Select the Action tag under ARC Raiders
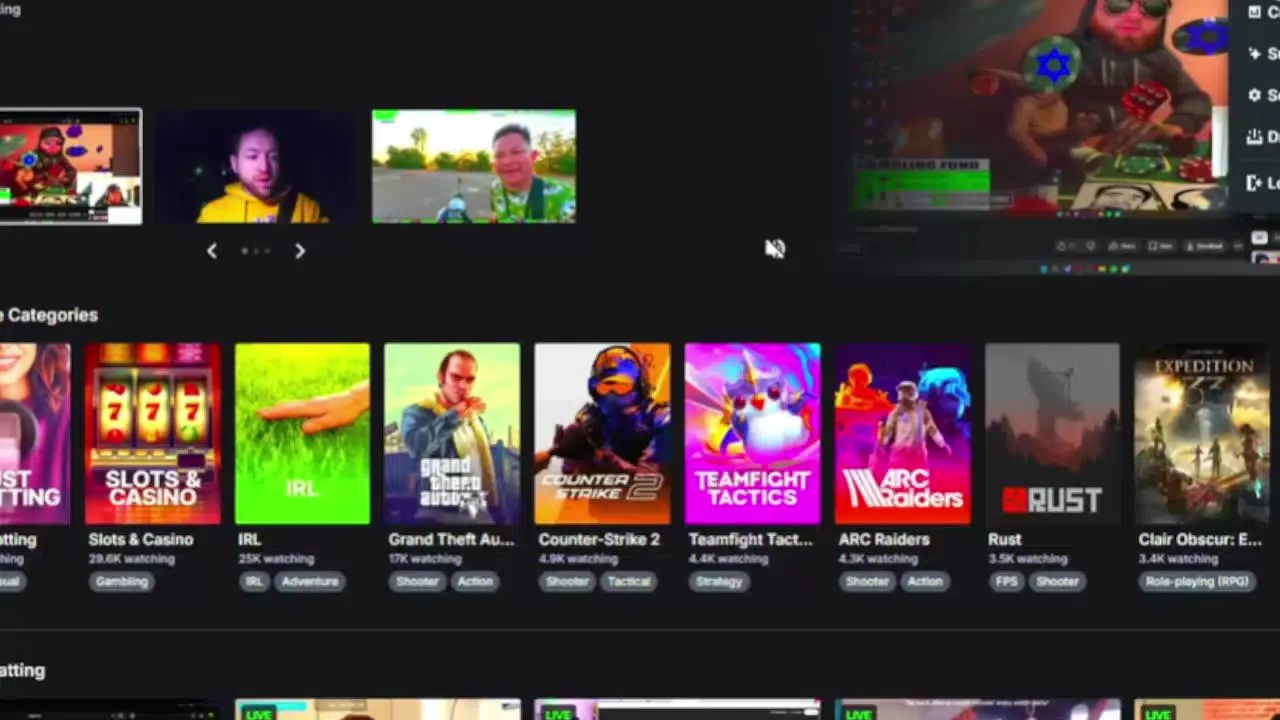This screenshot has height=720, width=1280. pyautogui.click(x=925, y=581)
